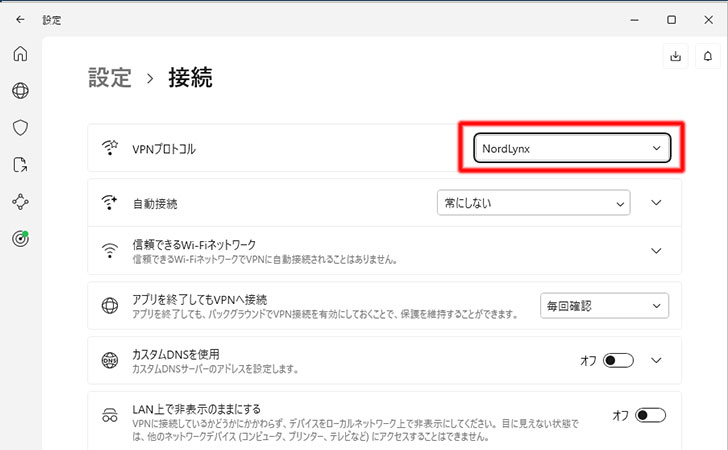Expand the 自動接続 row chevron
Image resolution: width=728 pixels, height=450 pixels.
point(656,202)
